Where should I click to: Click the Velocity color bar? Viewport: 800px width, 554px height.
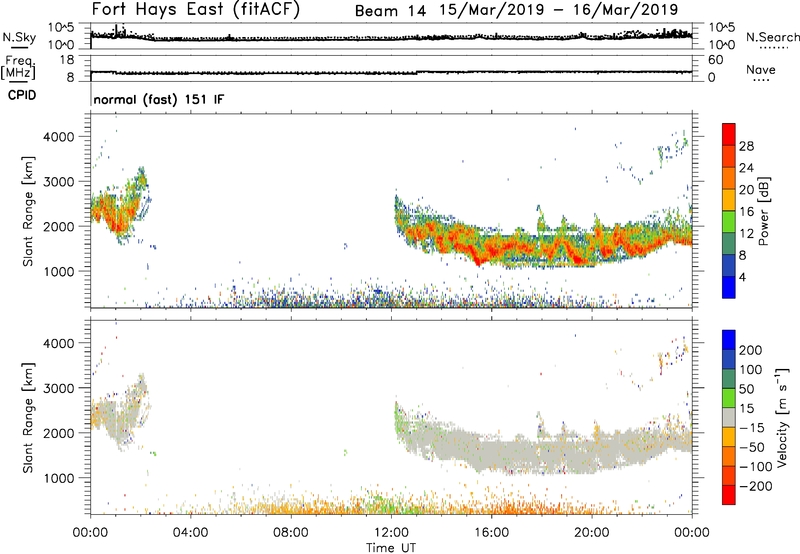pyautogui.click(x=729, y=417)
